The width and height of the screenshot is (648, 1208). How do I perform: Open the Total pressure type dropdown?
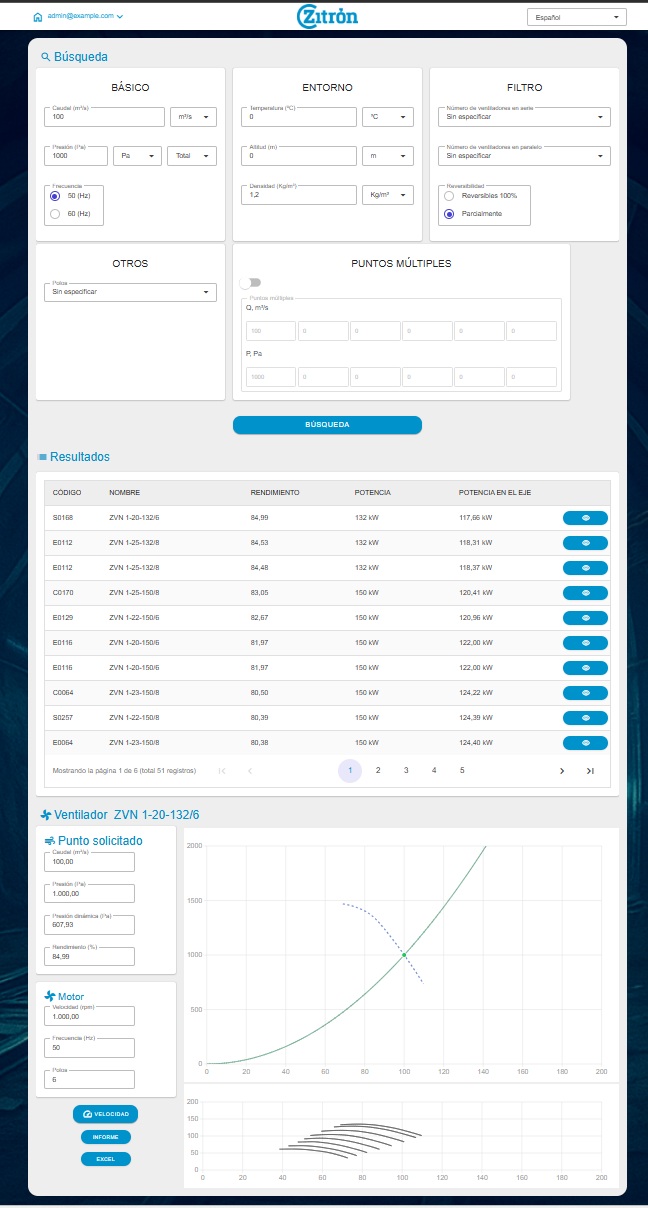pos(191,156)
